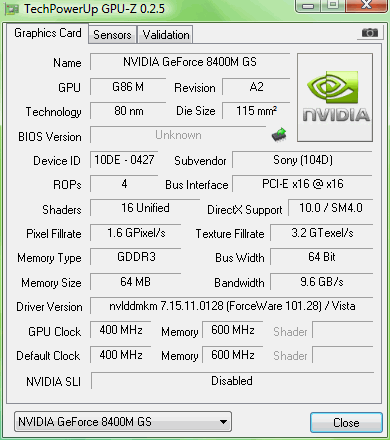Click the Die Size value 115 mm²
This screenshot has width=390, height=440.
click(256, 111)
